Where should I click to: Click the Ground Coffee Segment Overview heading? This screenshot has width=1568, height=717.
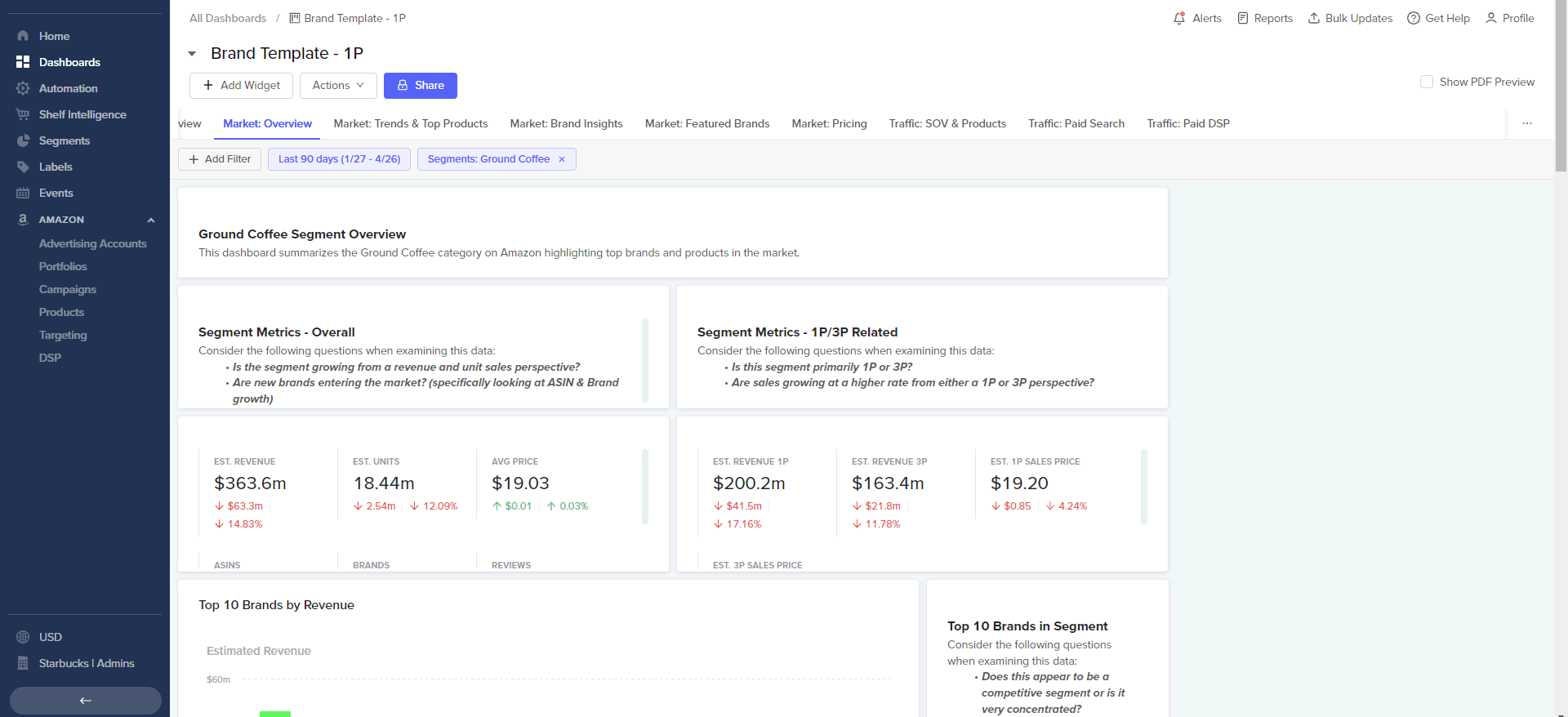click(x=302, y=234)
